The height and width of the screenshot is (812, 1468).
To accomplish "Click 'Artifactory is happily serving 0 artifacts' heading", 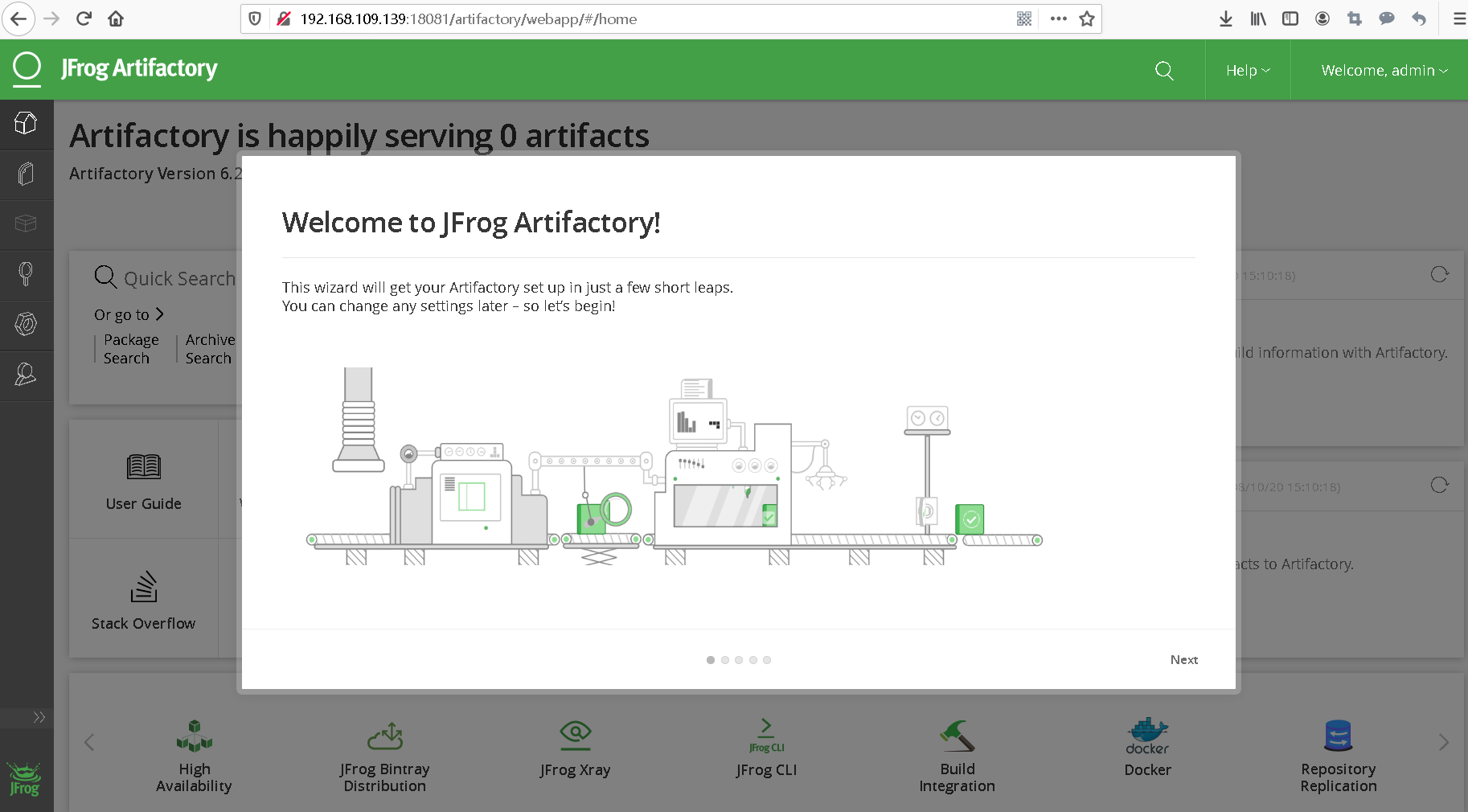I will tap(359, 135).
